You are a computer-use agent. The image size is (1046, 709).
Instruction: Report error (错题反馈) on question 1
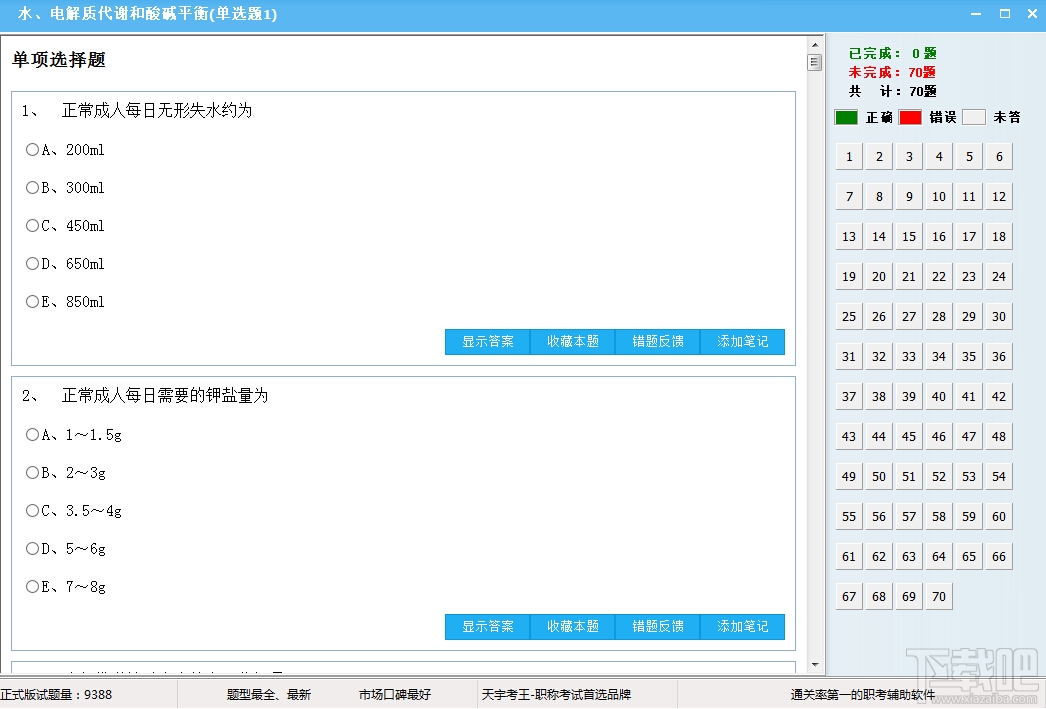(x=658, y=341)
